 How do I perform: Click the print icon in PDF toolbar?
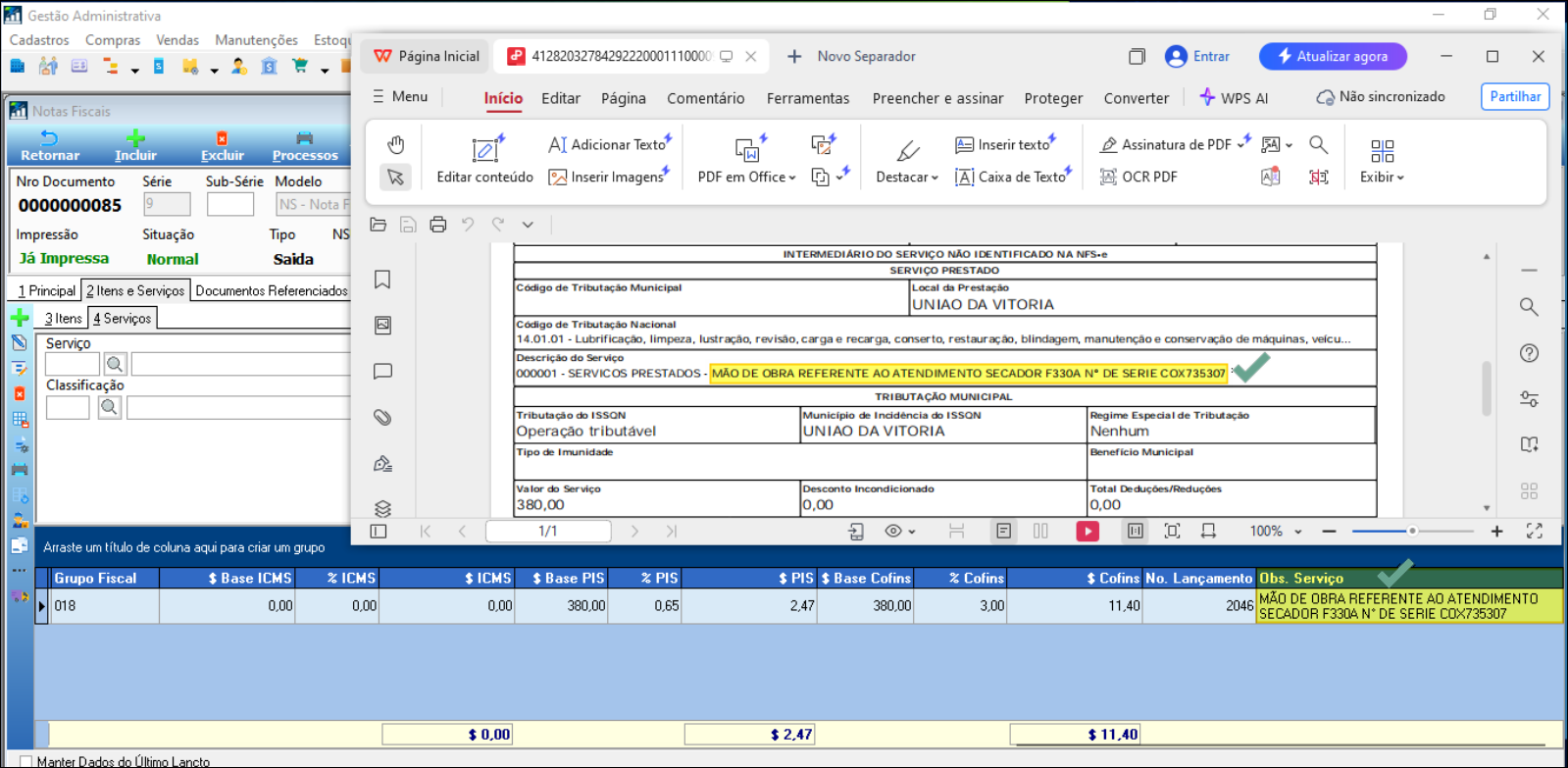tap(438, 225)
